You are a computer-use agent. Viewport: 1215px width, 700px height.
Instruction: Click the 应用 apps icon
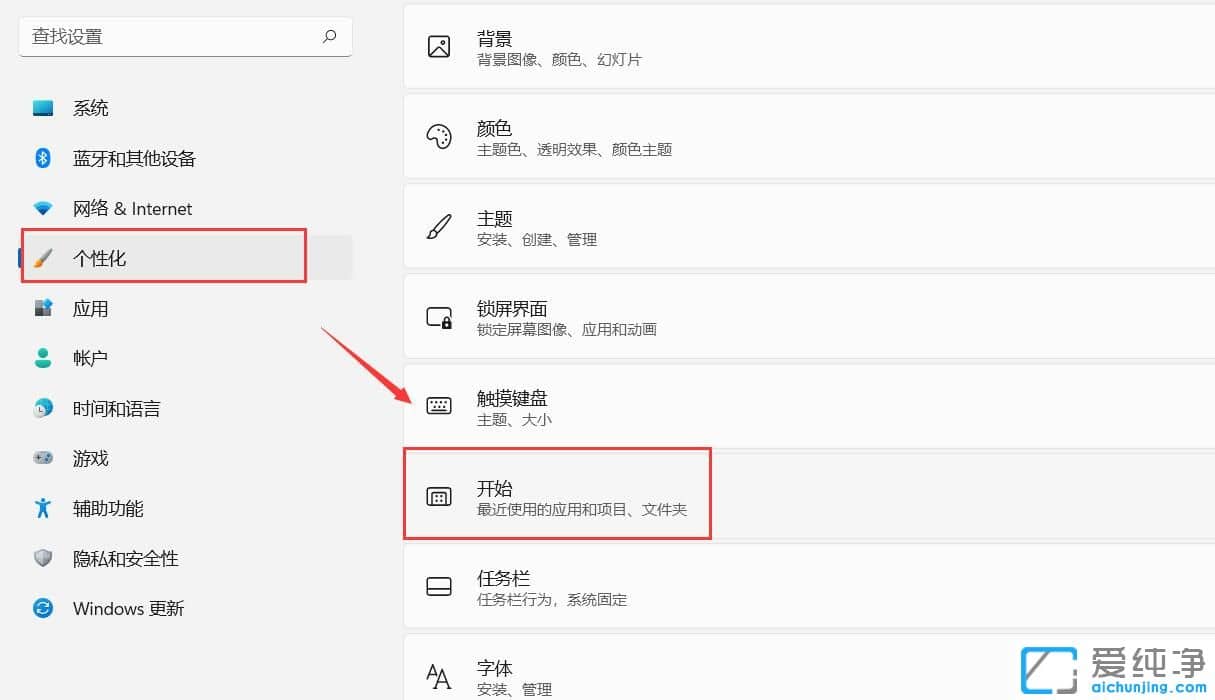click(43, 309)
